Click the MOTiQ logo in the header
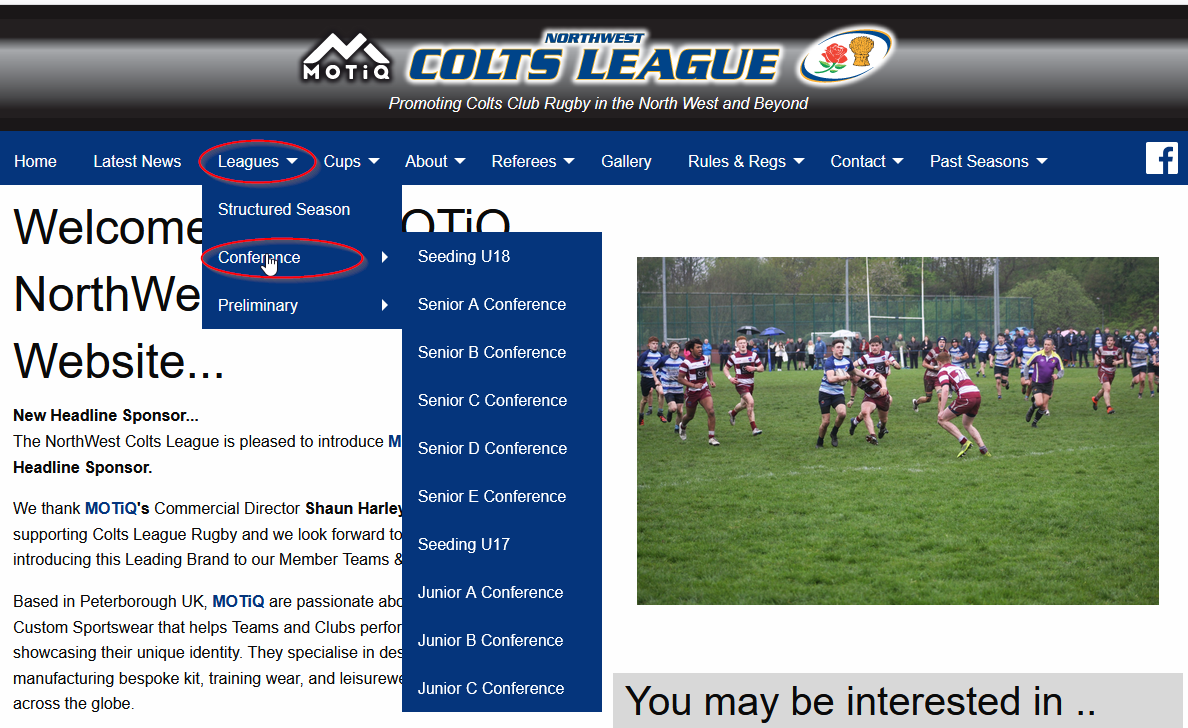Image resolution: width=1188 pixels, height=728 pixels. 346,57
